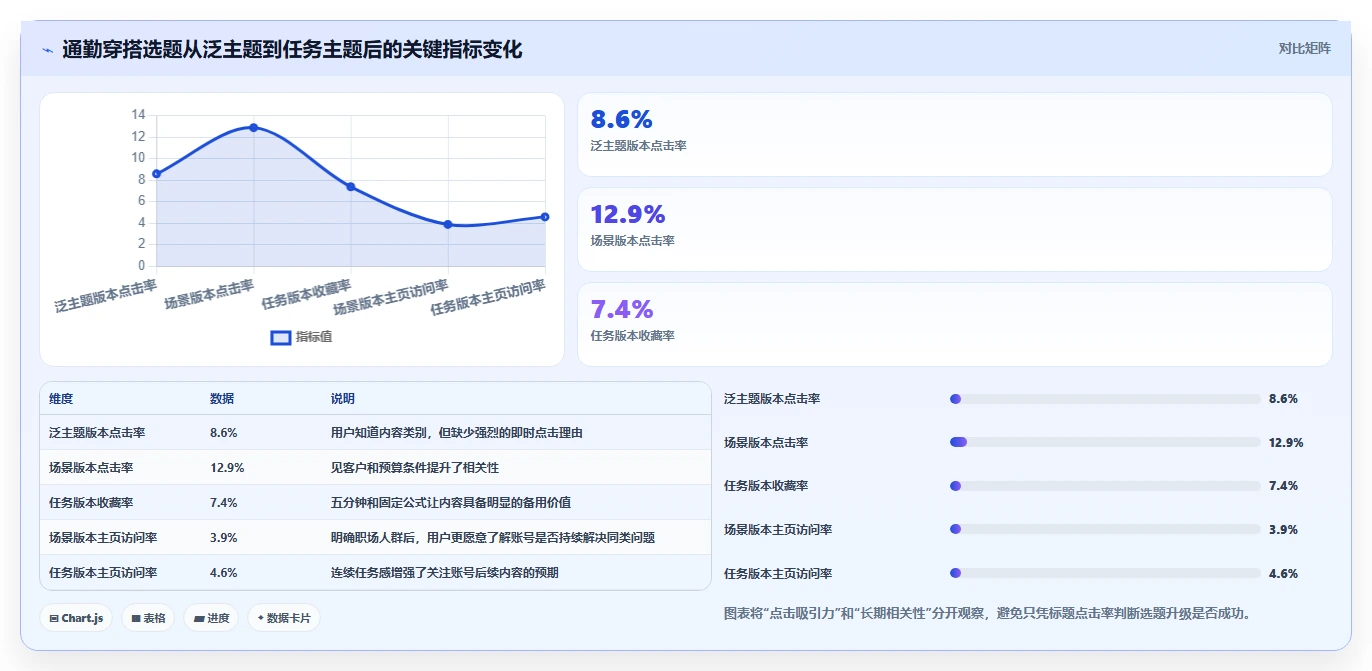Click the chart point for 场景版本主页访问率
Image resolution: width=1372 pixels, height=671 pixels.
click(448, 224)
